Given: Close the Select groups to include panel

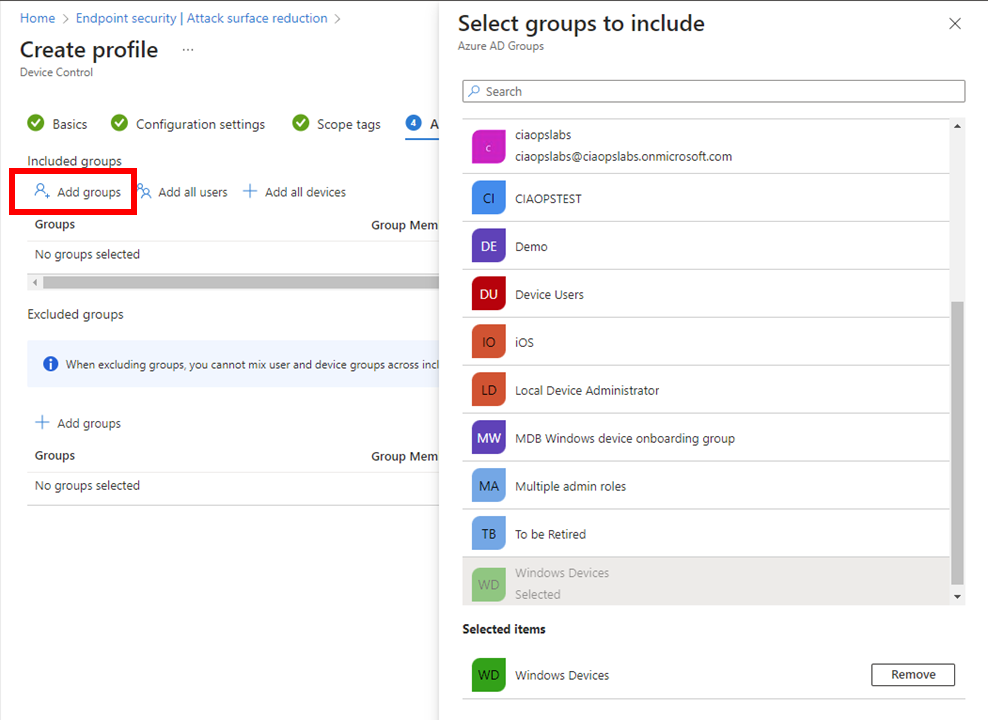Looking at the screenshot, I should click(x=955, y=24).
